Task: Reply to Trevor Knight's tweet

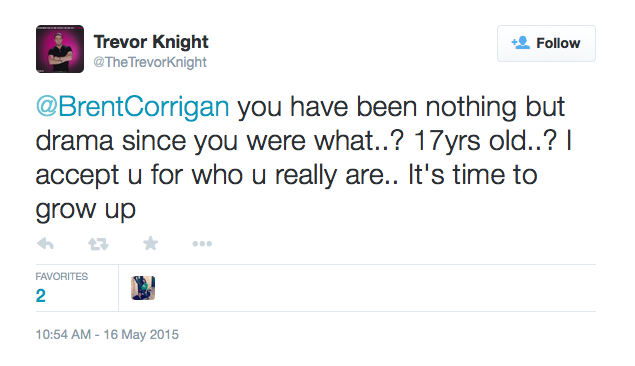Action: [45, 244]
